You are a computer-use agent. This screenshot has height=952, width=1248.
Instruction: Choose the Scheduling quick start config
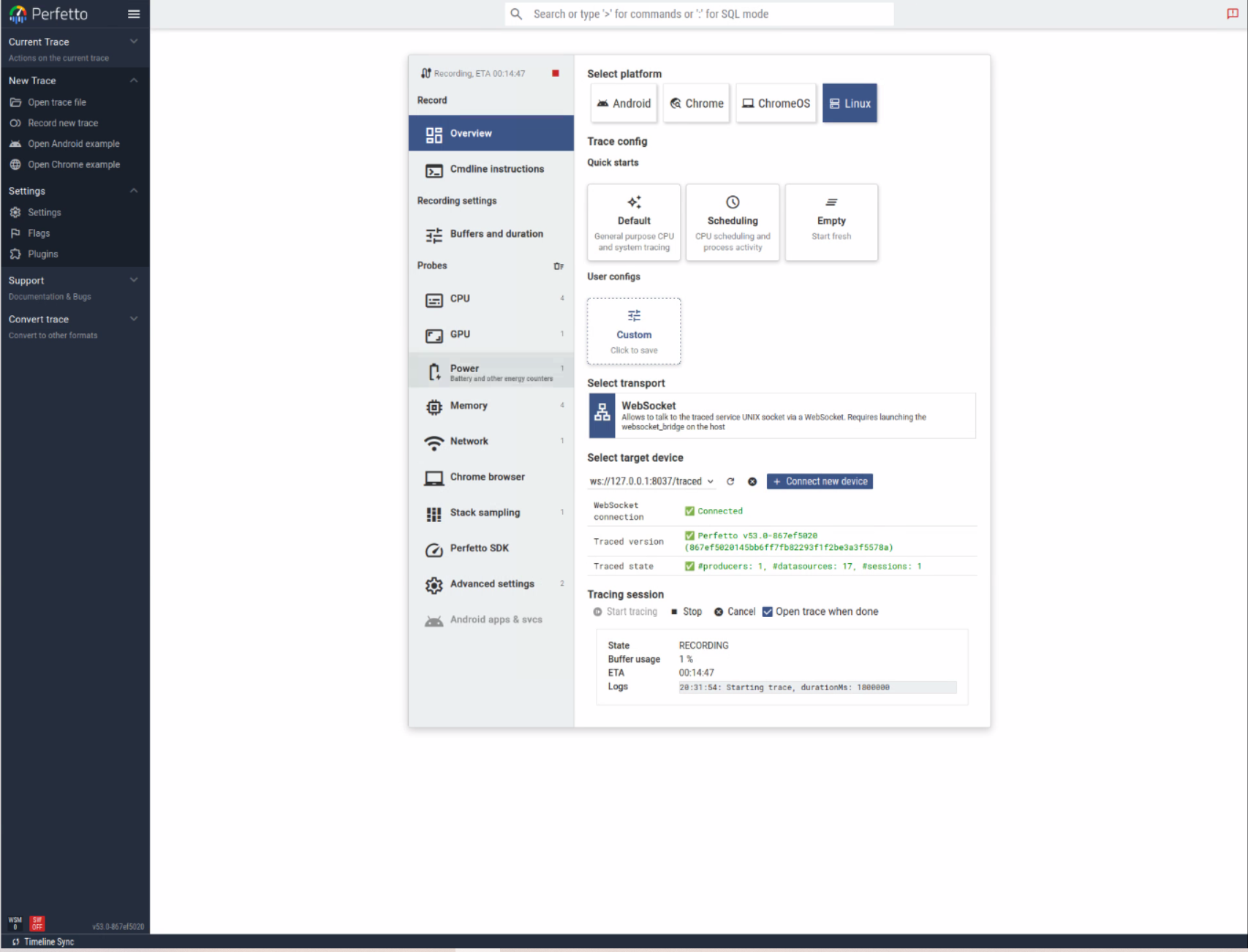[x=733, y=222]
